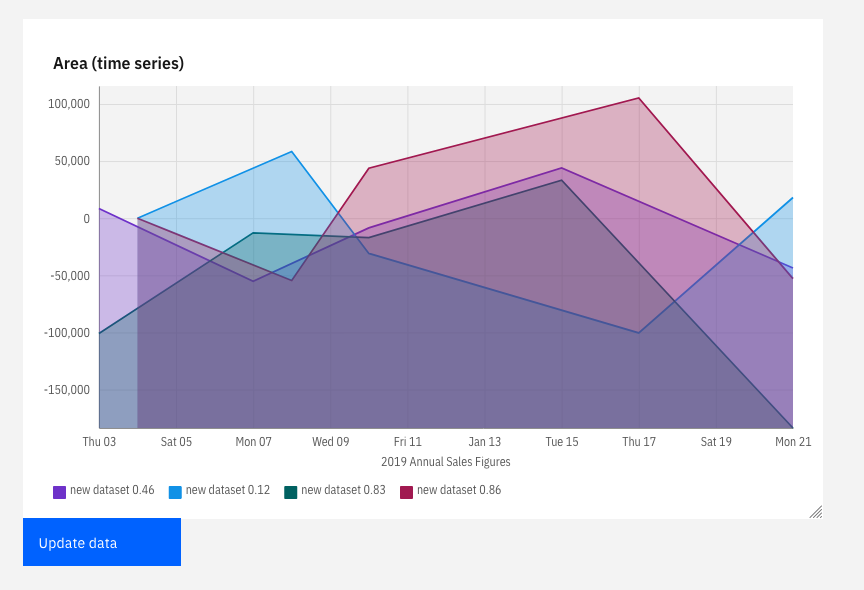Click the 'new dataset 0.86' legend label
The image size is (864, 590).
pyautogui.click(x=459, y=490)
